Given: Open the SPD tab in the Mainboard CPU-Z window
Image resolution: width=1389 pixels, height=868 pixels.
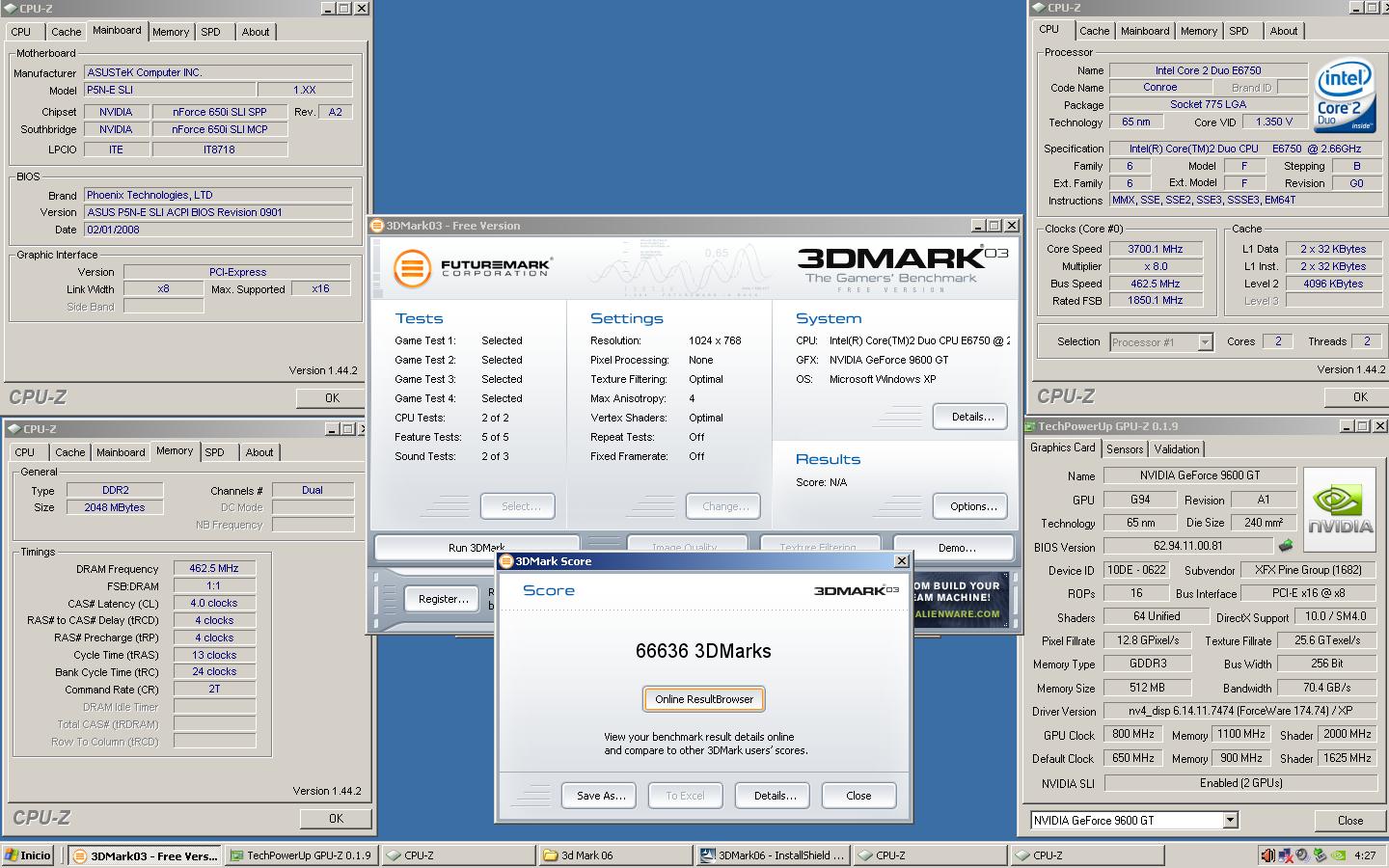Looking at the screenshot, I should 210,32.
